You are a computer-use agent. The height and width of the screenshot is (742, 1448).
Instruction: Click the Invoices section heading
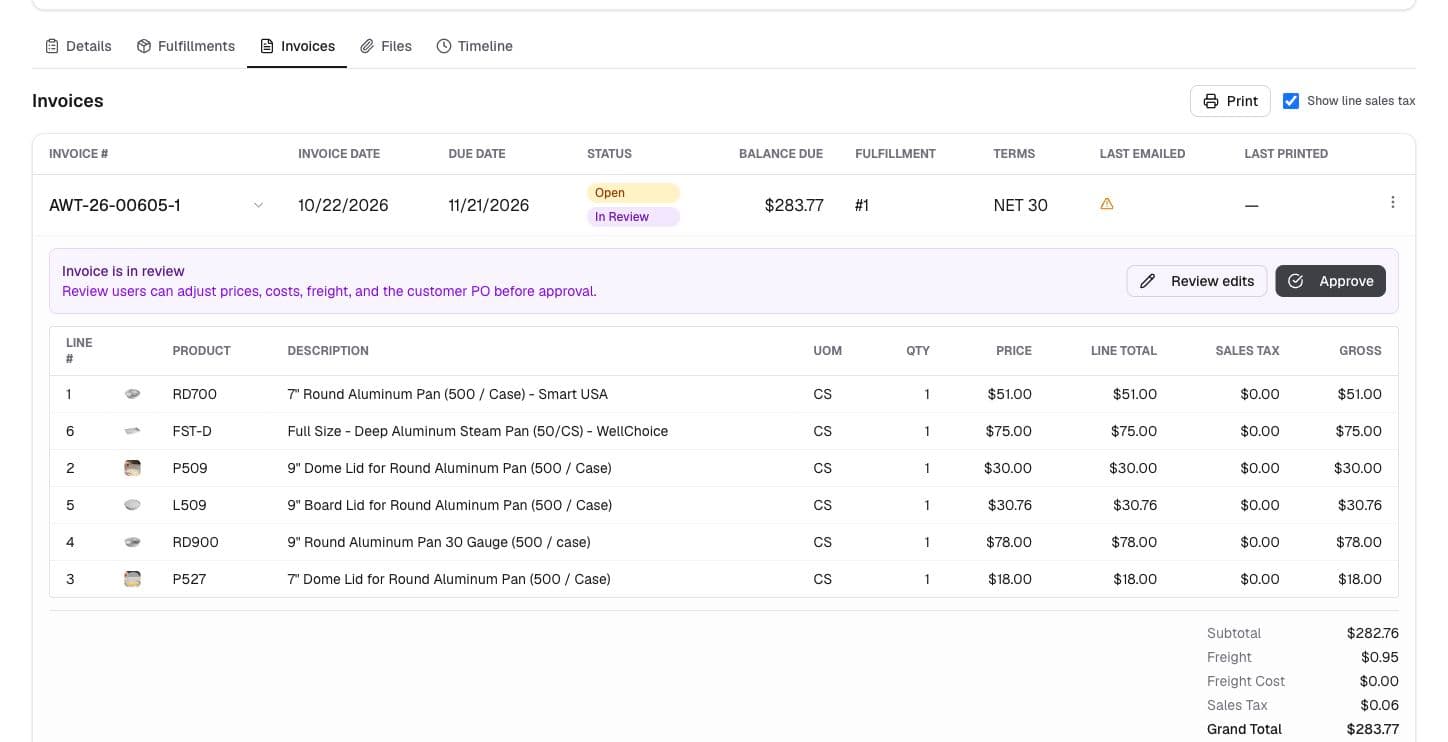(x=68, y=101)
